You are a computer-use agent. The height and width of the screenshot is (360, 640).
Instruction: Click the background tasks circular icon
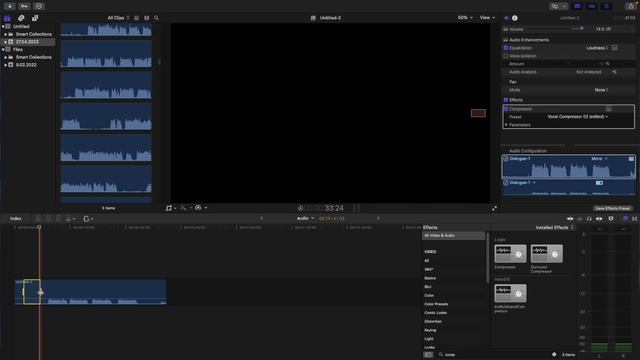point(39,6)
